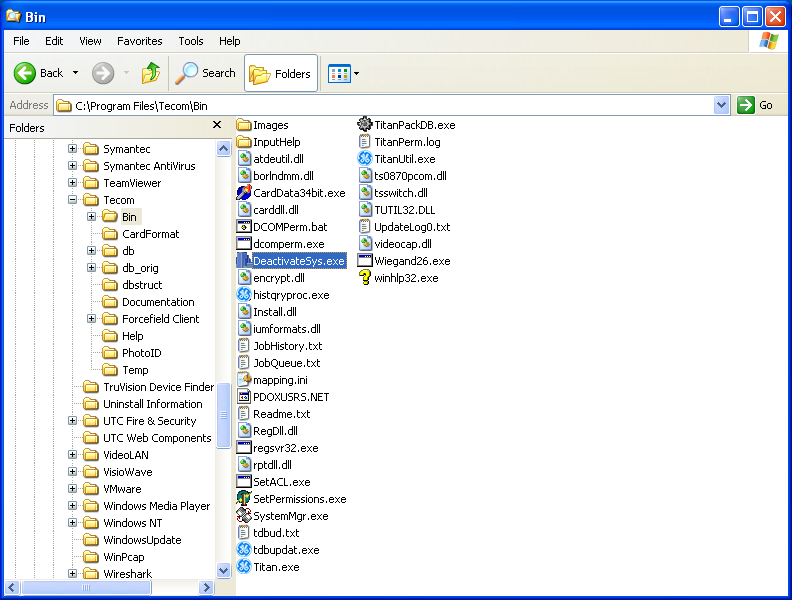Open Back history dropdown arrow
792x600 pixels.
75,73
